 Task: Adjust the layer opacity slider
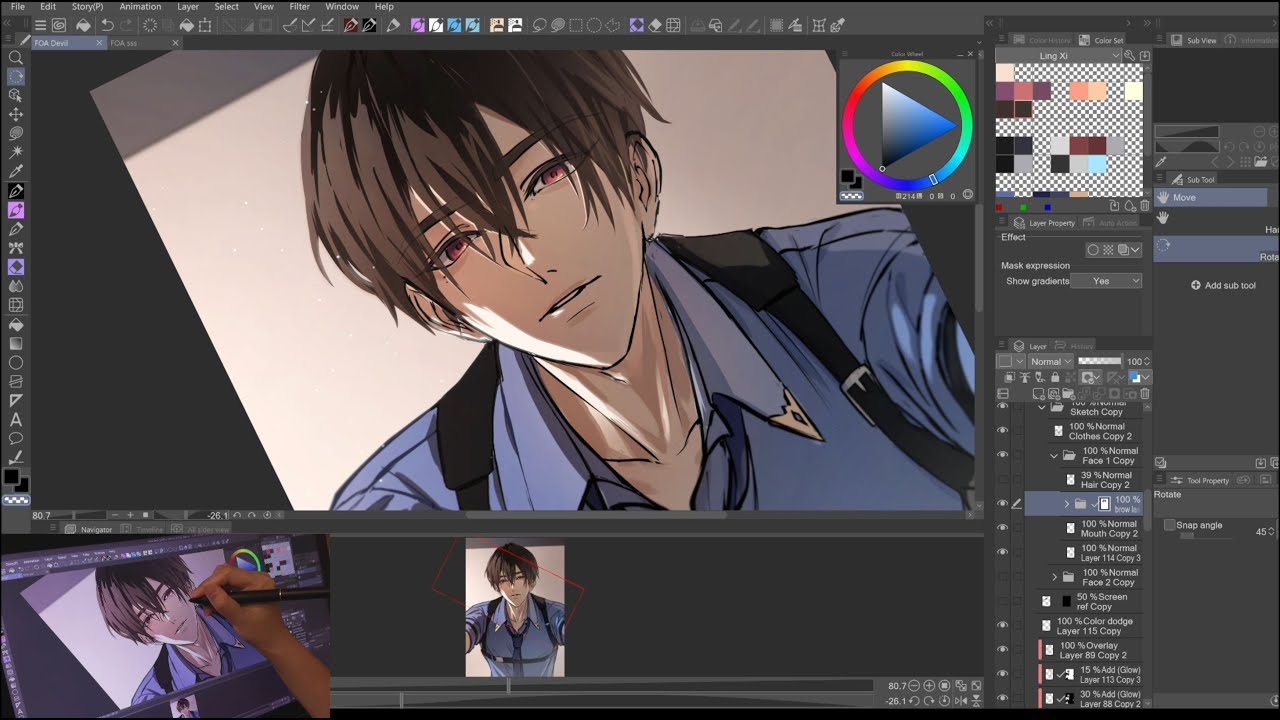point(1100,362)
